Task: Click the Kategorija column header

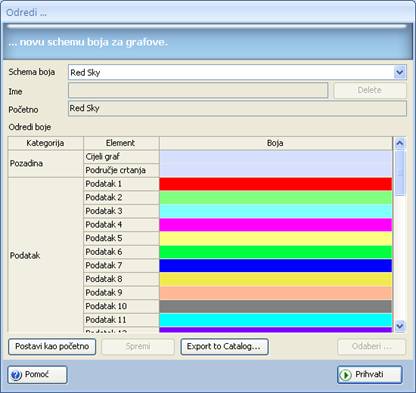Action: pyautogui.click(x=45, y=143)
